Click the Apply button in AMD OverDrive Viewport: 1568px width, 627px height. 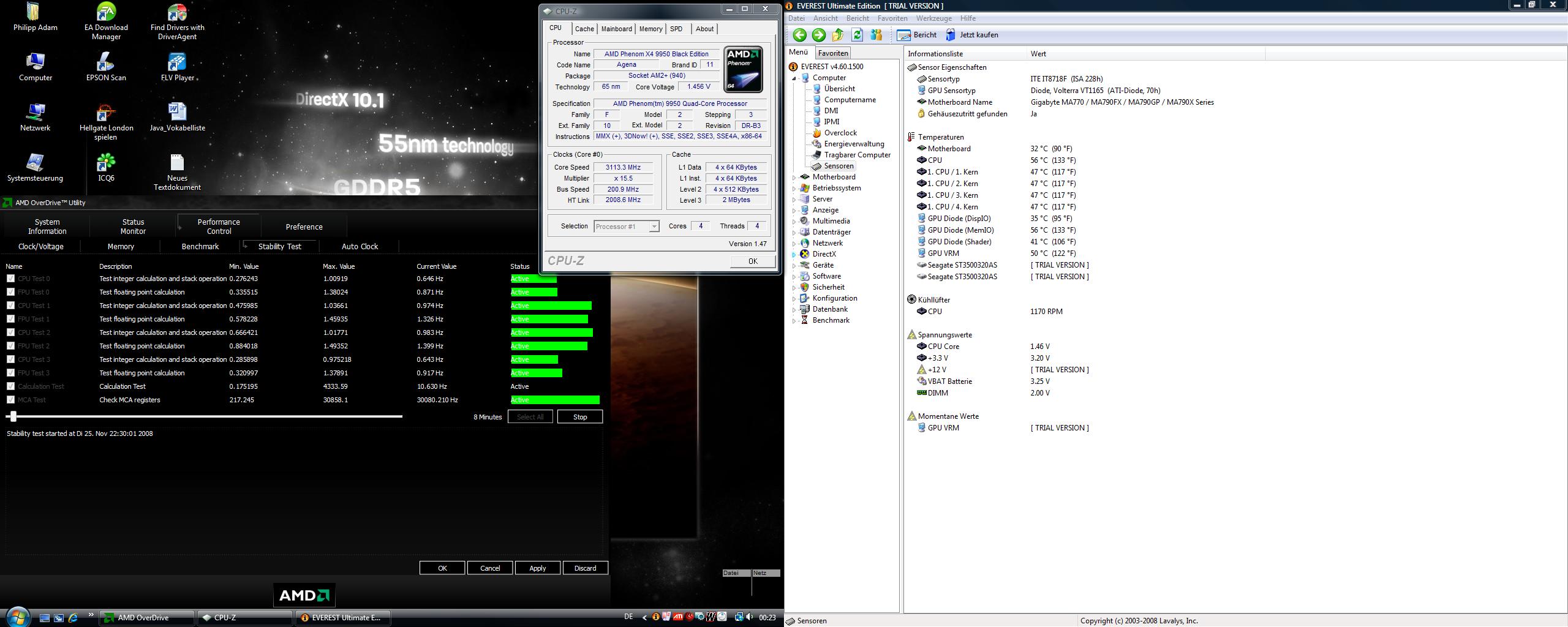pyautogui.click(x=537, y=568)
